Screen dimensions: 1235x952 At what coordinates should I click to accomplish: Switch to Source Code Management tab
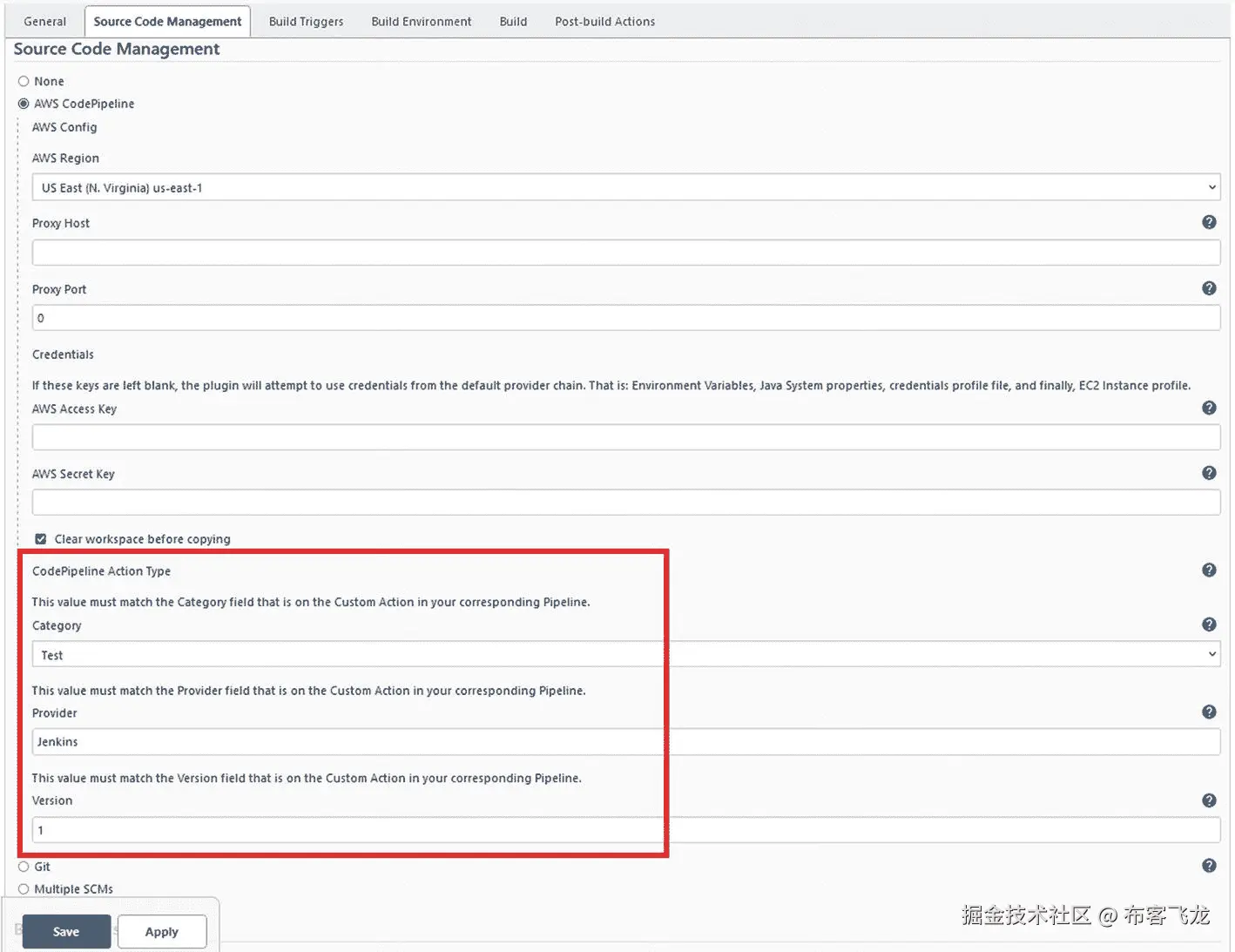(x=167, y=21)
